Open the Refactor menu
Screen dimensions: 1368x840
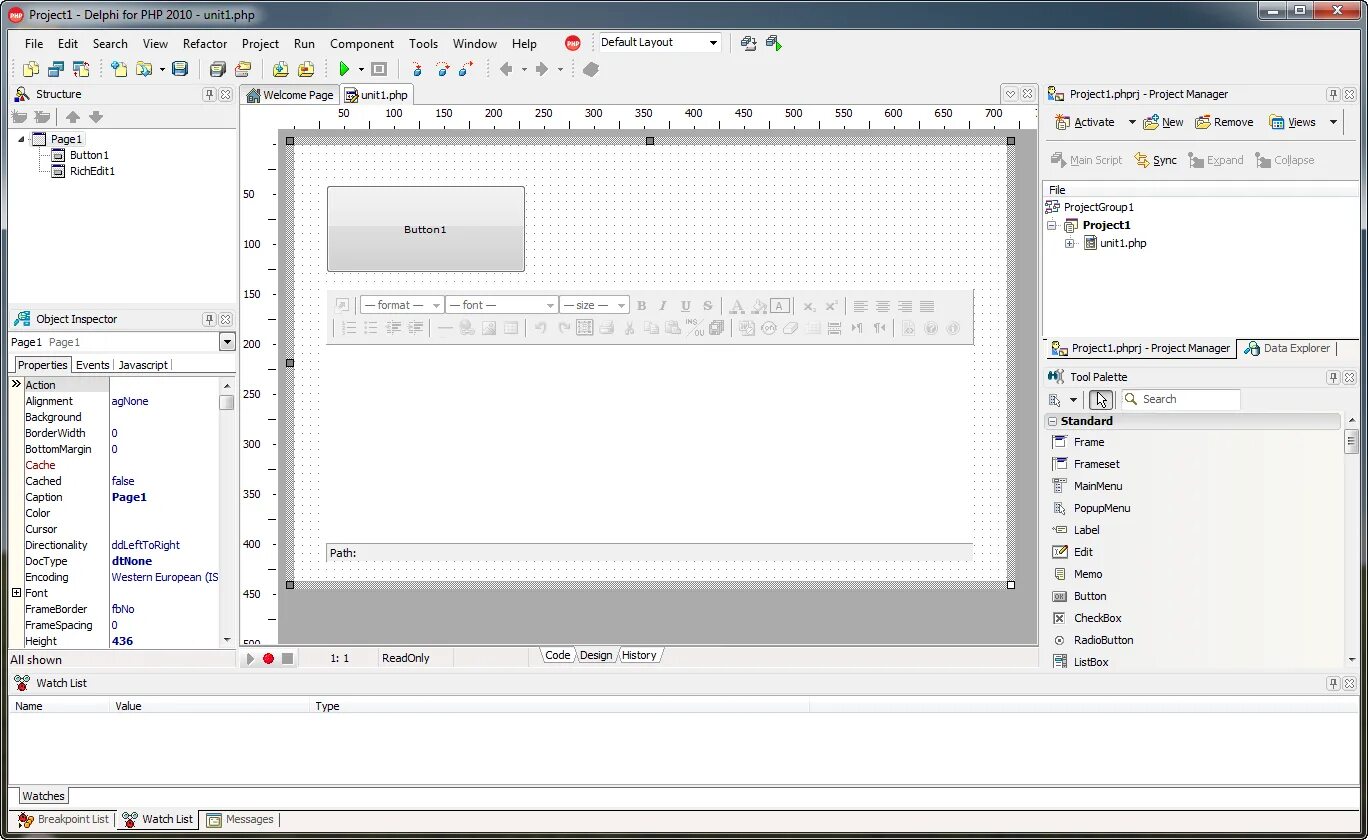205,43
